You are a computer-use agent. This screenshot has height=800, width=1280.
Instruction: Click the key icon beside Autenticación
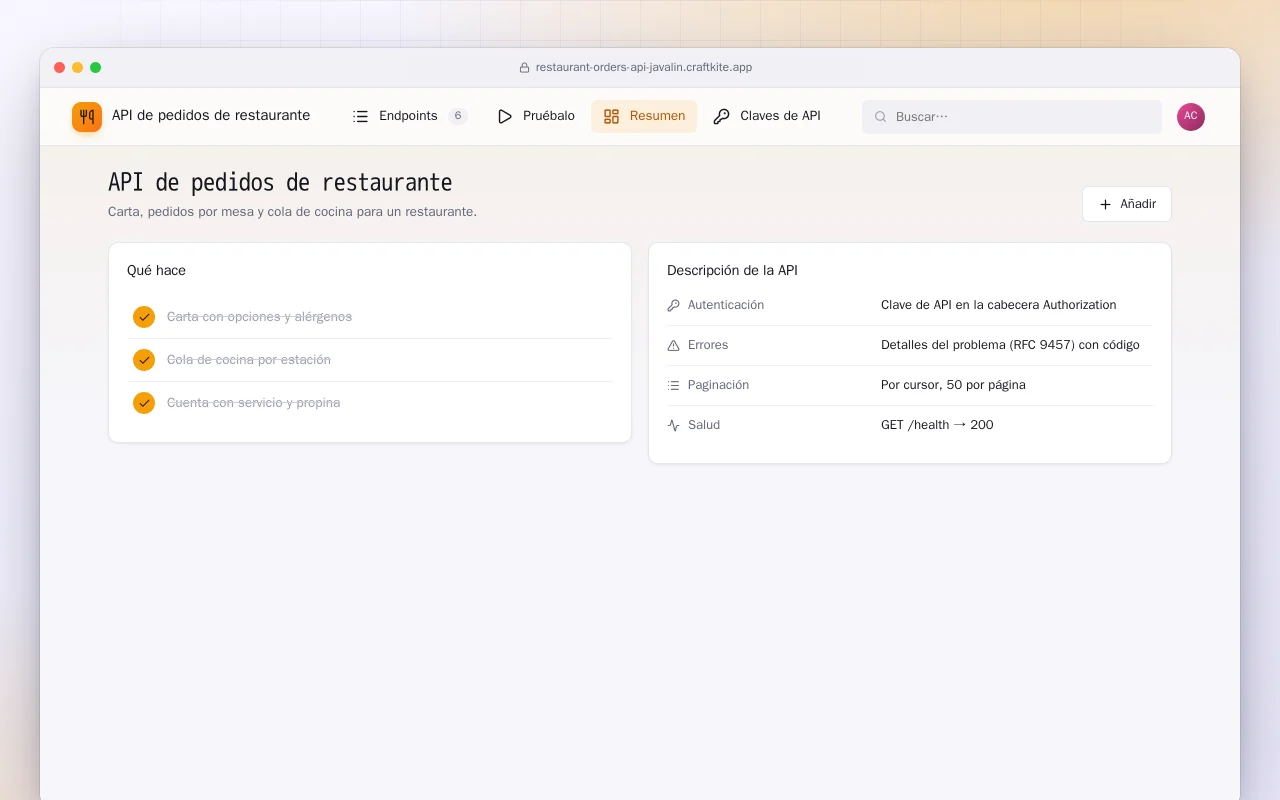click(x=673, y=305)
